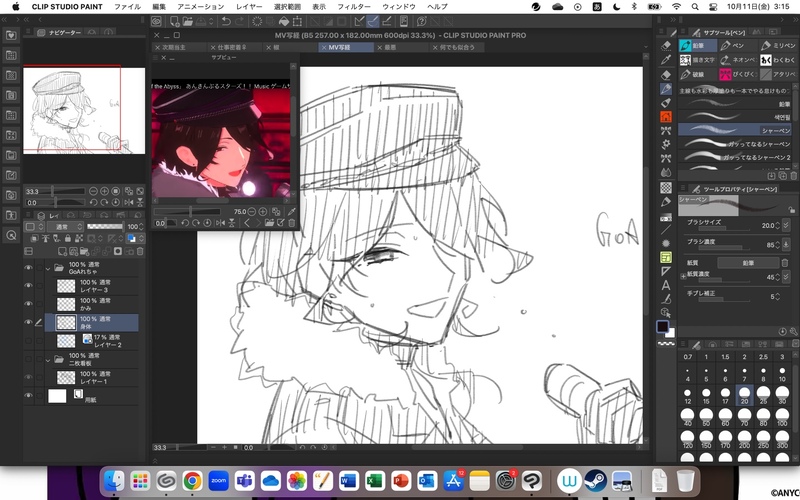Hide the レイヤー 3 layer
Viewport: 800px width, 500px height.
(x=28, y=286)
